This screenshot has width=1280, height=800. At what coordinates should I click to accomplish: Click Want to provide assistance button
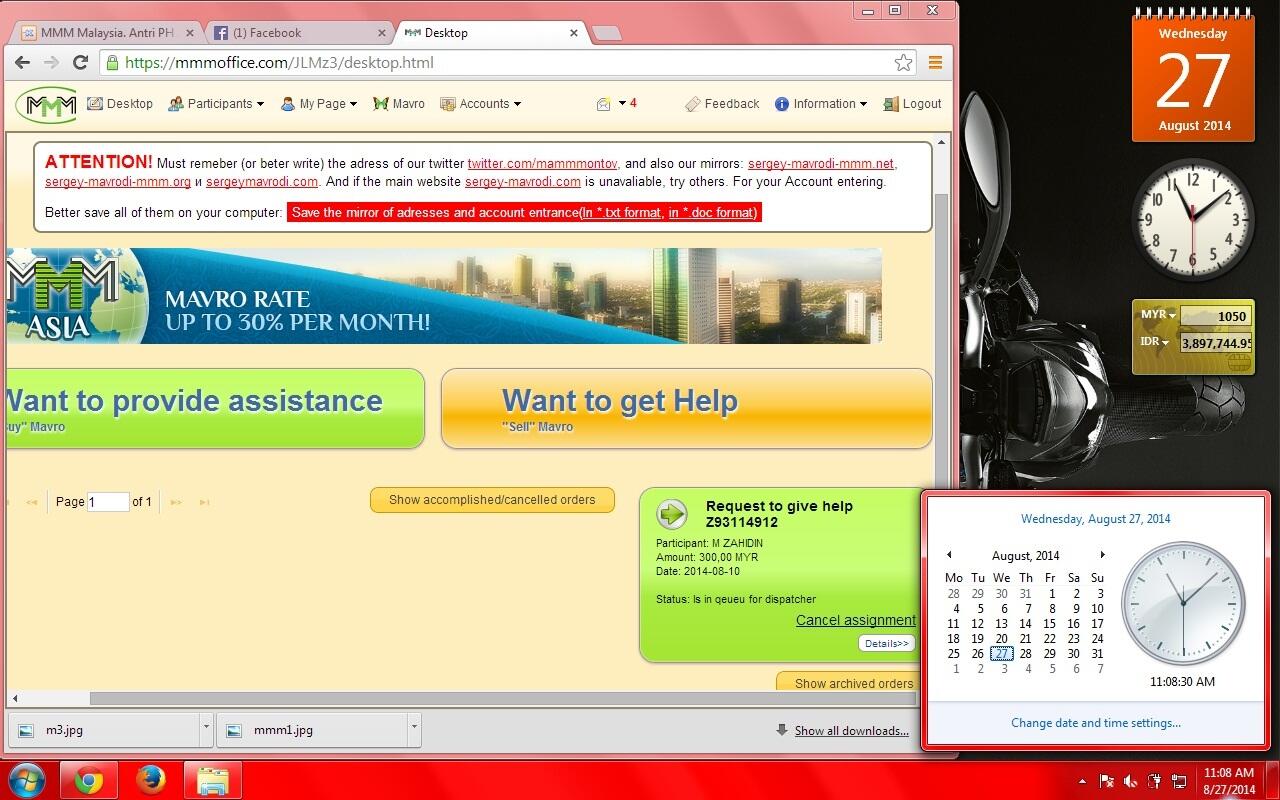215,408
